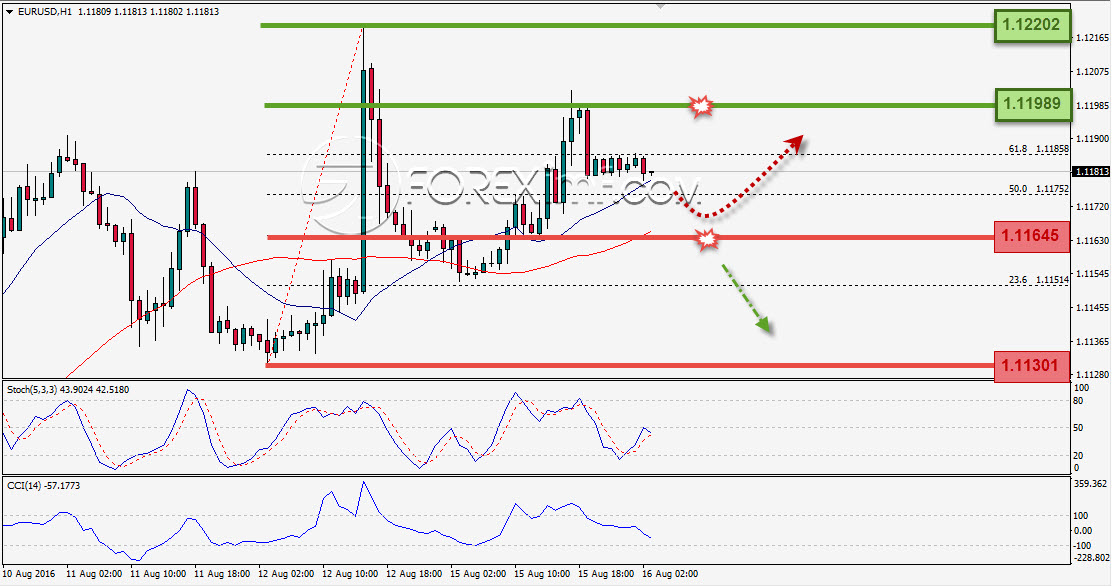Click price axis value 1.11455
This screenshot has width=1112, height=586.
[x=1092, y=308]
